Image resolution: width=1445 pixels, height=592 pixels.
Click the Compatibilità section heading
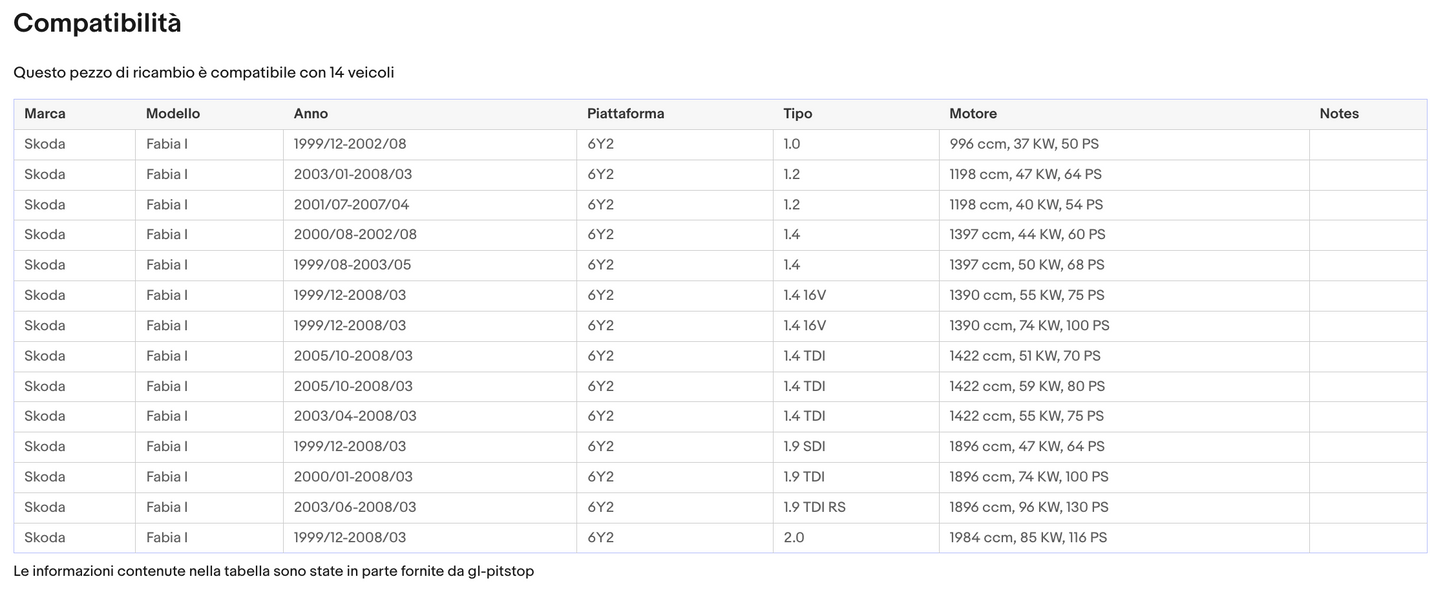(97, 24)
